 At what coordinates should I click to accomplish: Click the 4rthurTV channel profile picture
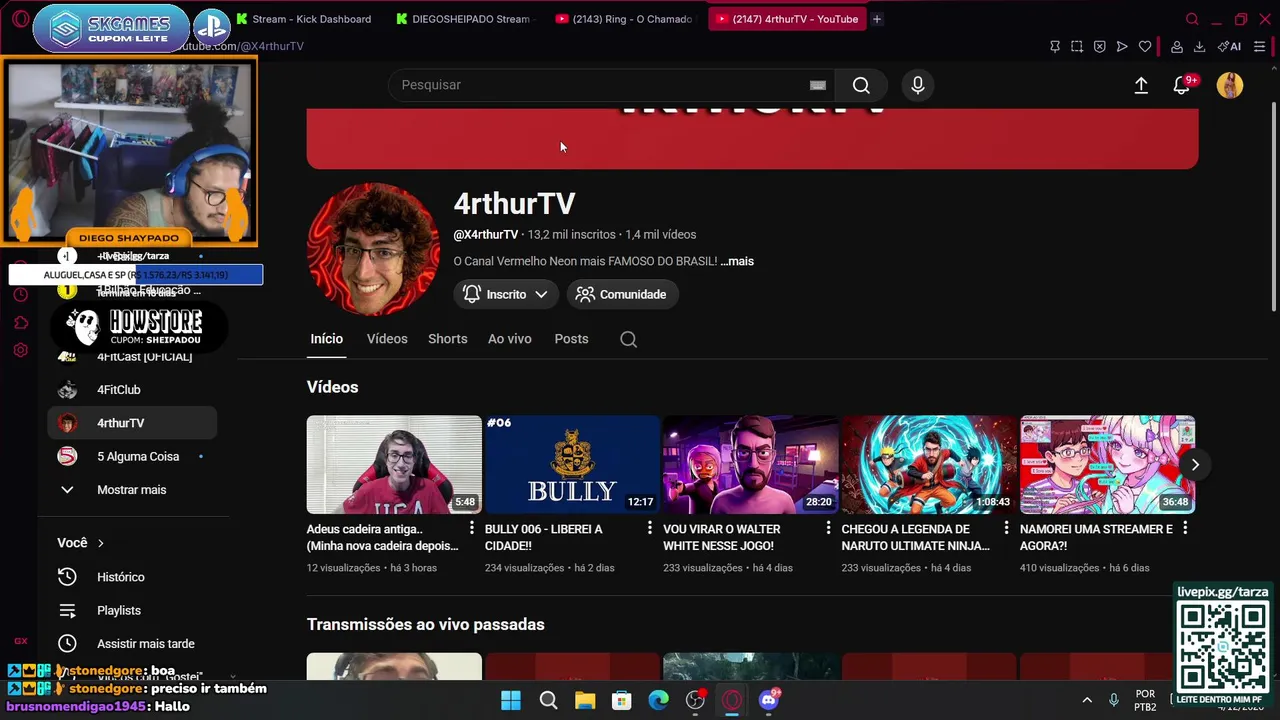coord(373,249)
